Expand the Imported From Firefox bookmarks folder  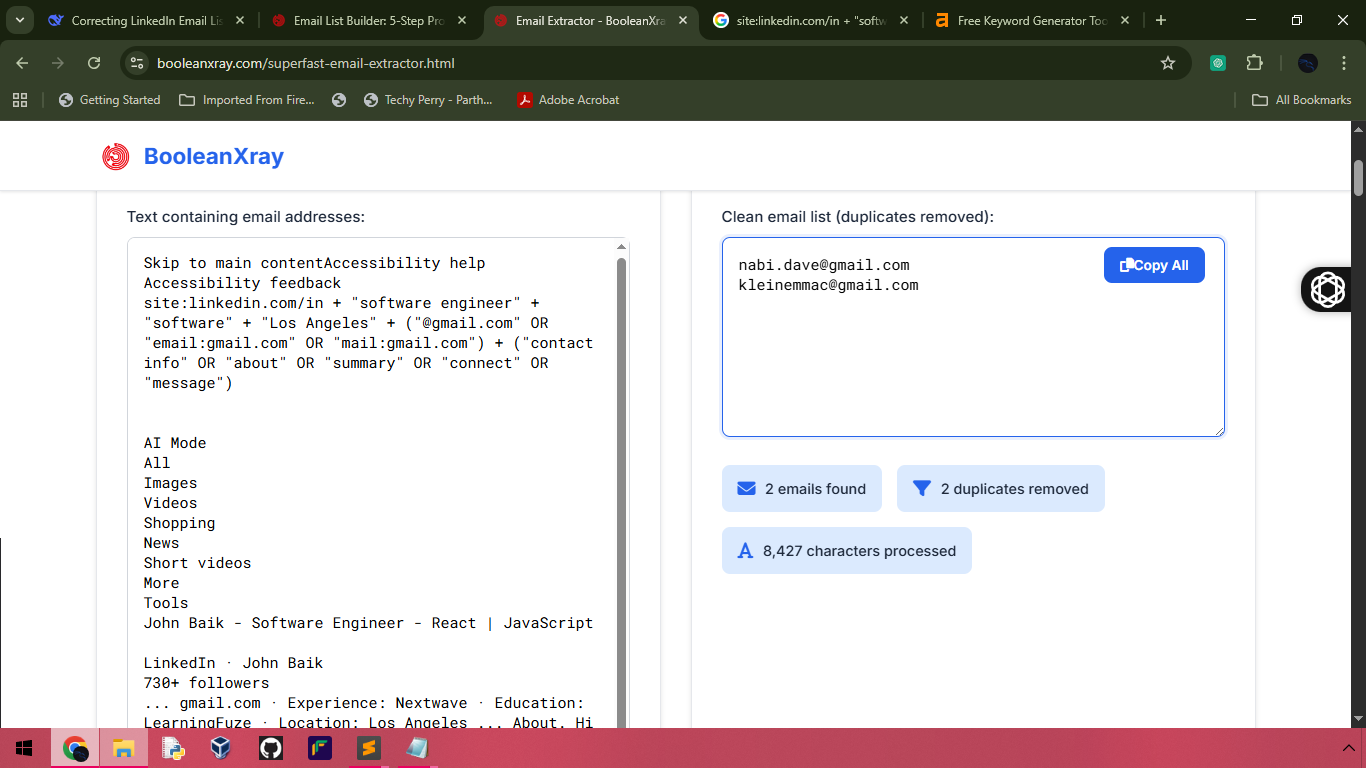click(247, 100)
